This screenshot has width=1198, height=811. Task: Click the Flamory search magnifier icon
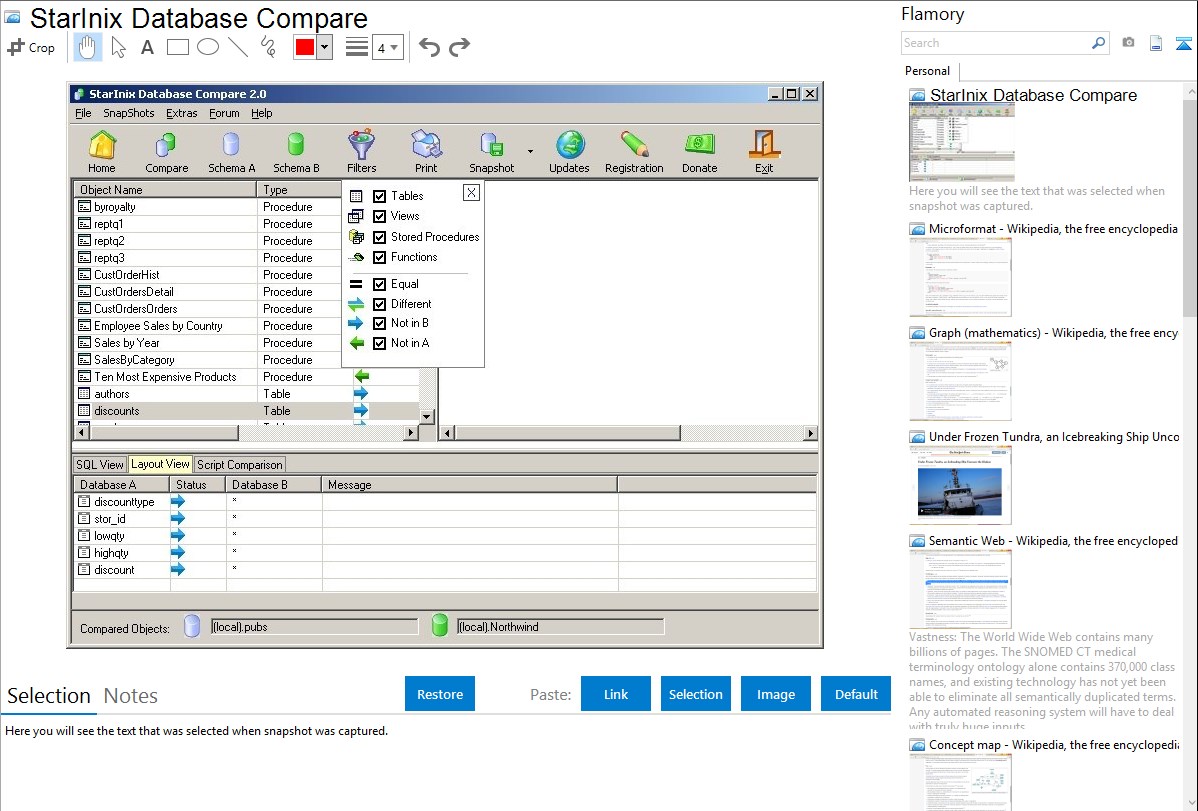tap(1099, 43)
